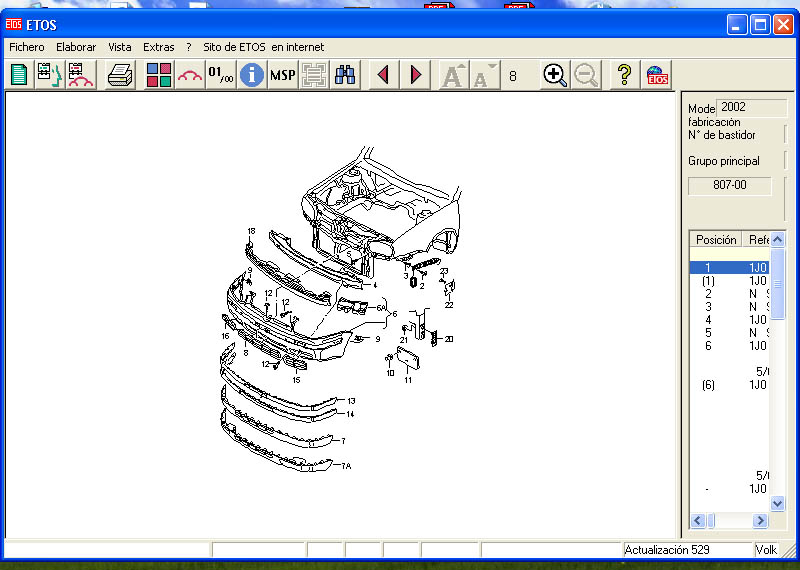The height and width of the screenshot is (570, 800).
Task: Click the Posición column header
Action: (716, 240)
